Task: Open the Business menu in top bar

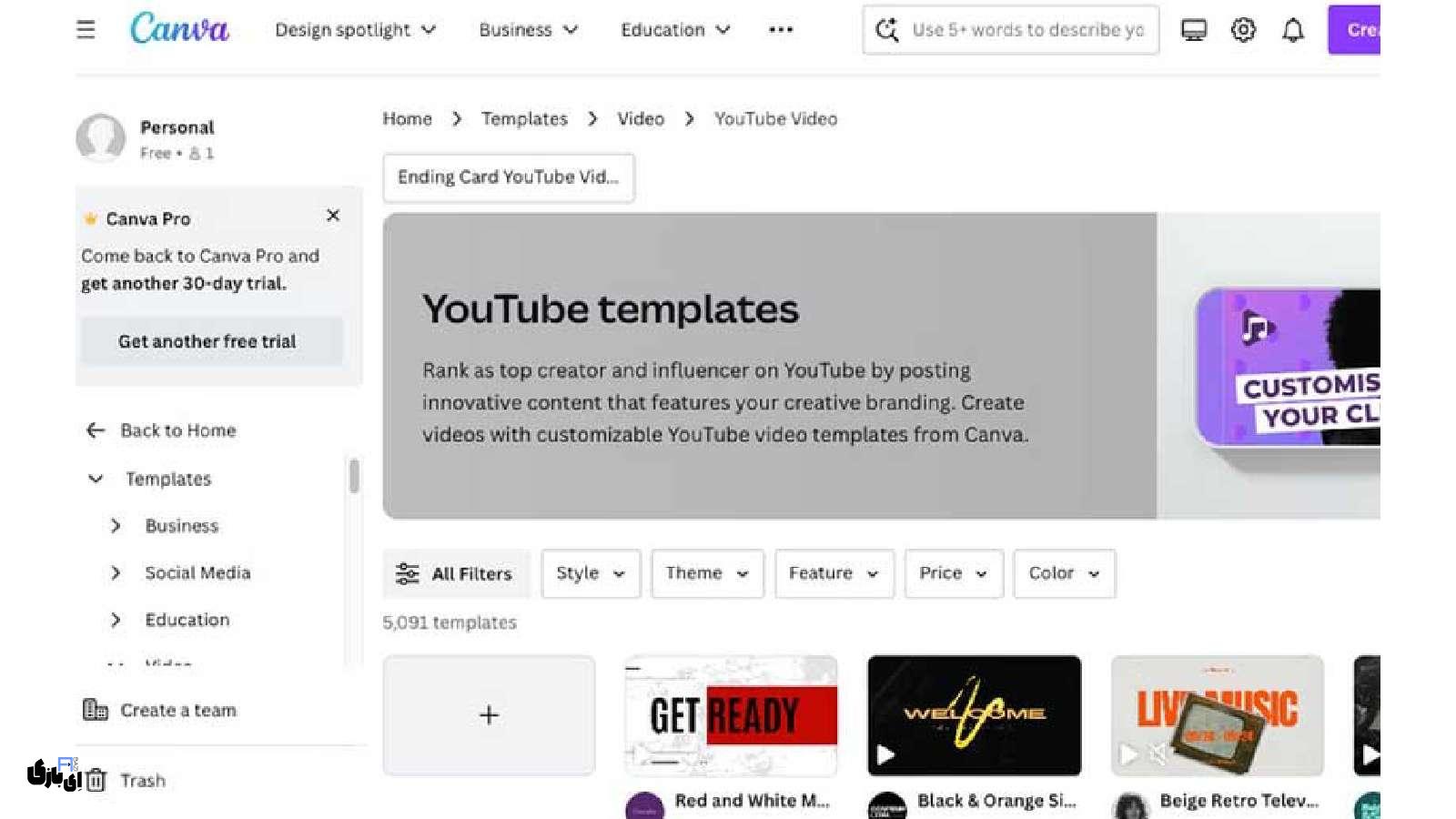Action: 529,30
